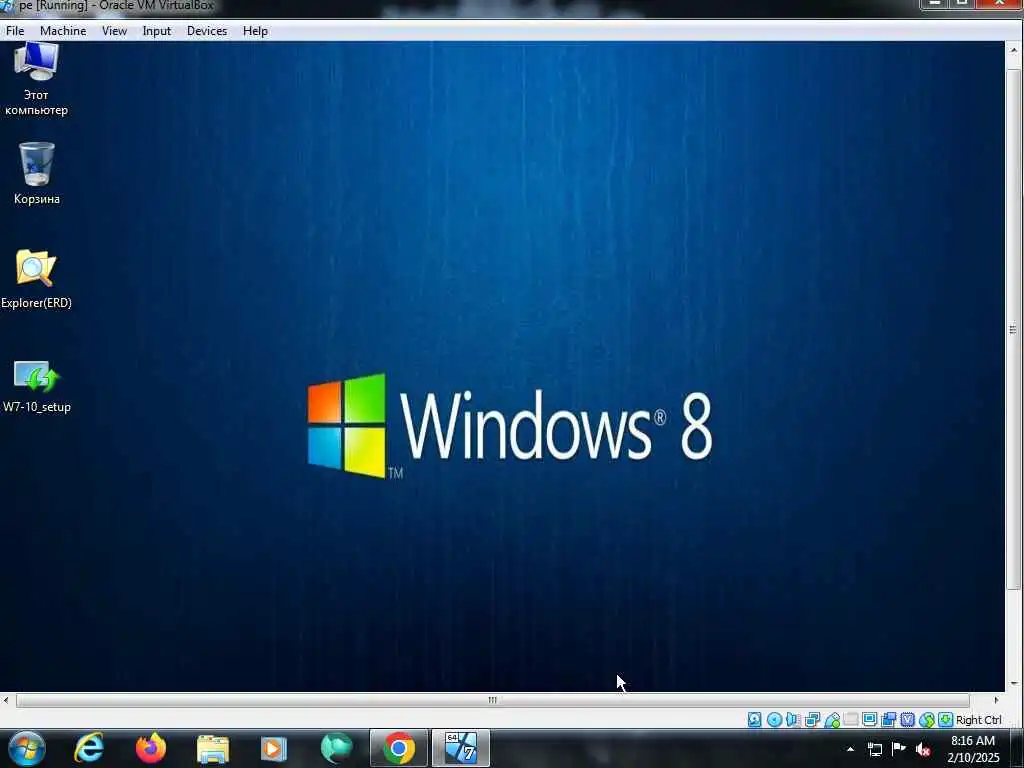The image size is (1024, 768).
Task: Click the vertical scrollbar thumb
Action: click(1014, 329)
